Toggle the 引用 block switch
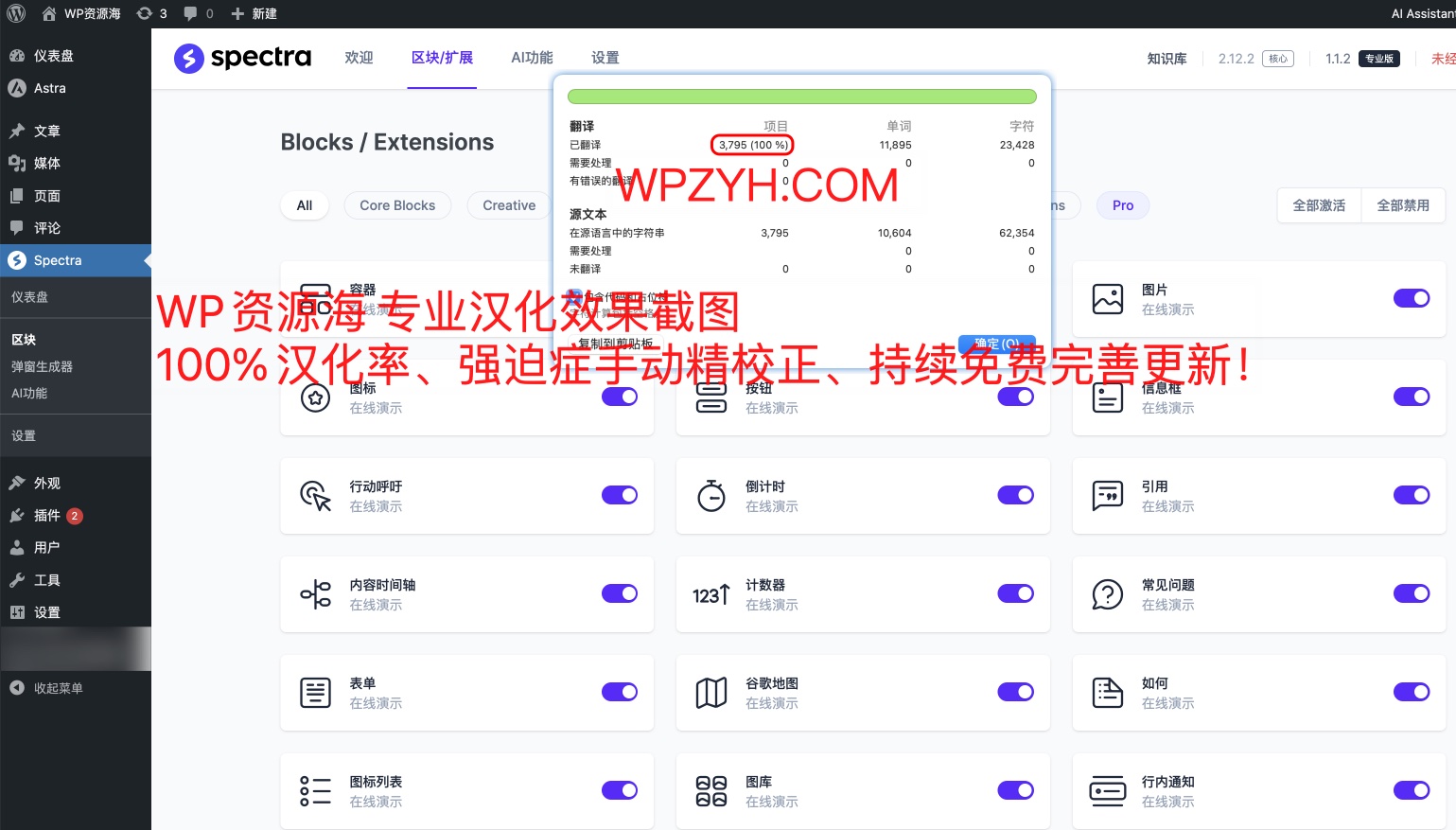The height and width of the screenshot is (830, 1456). [1412, 495]
